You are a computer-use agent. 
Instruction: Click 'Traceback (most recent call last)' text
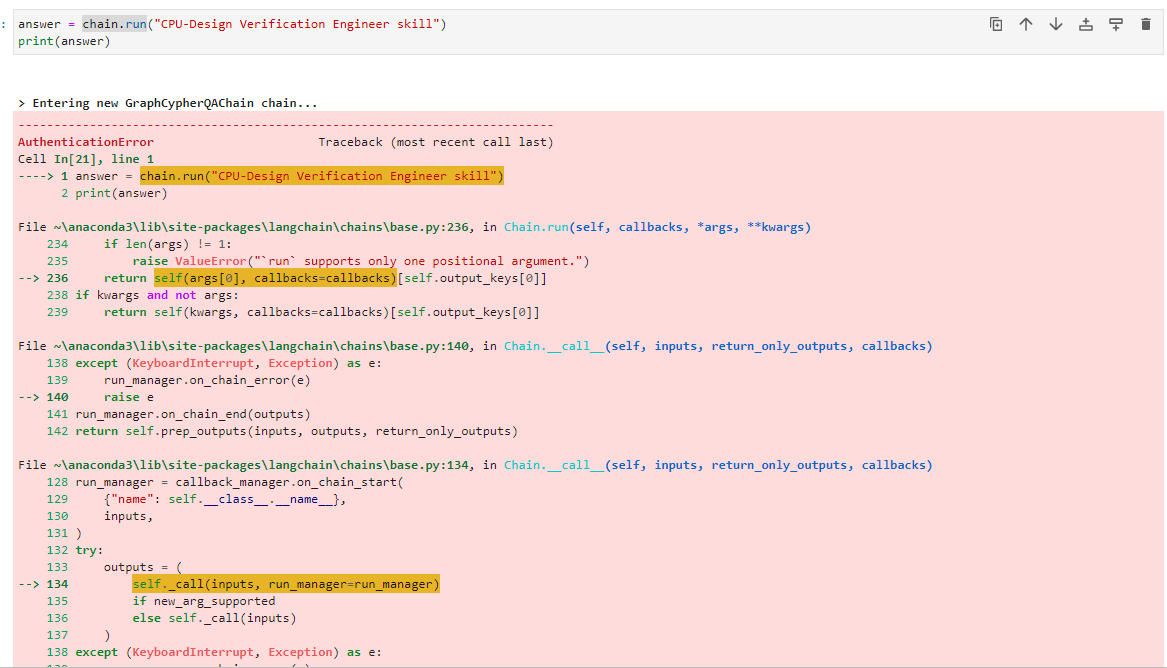click(x=436, y=142)
